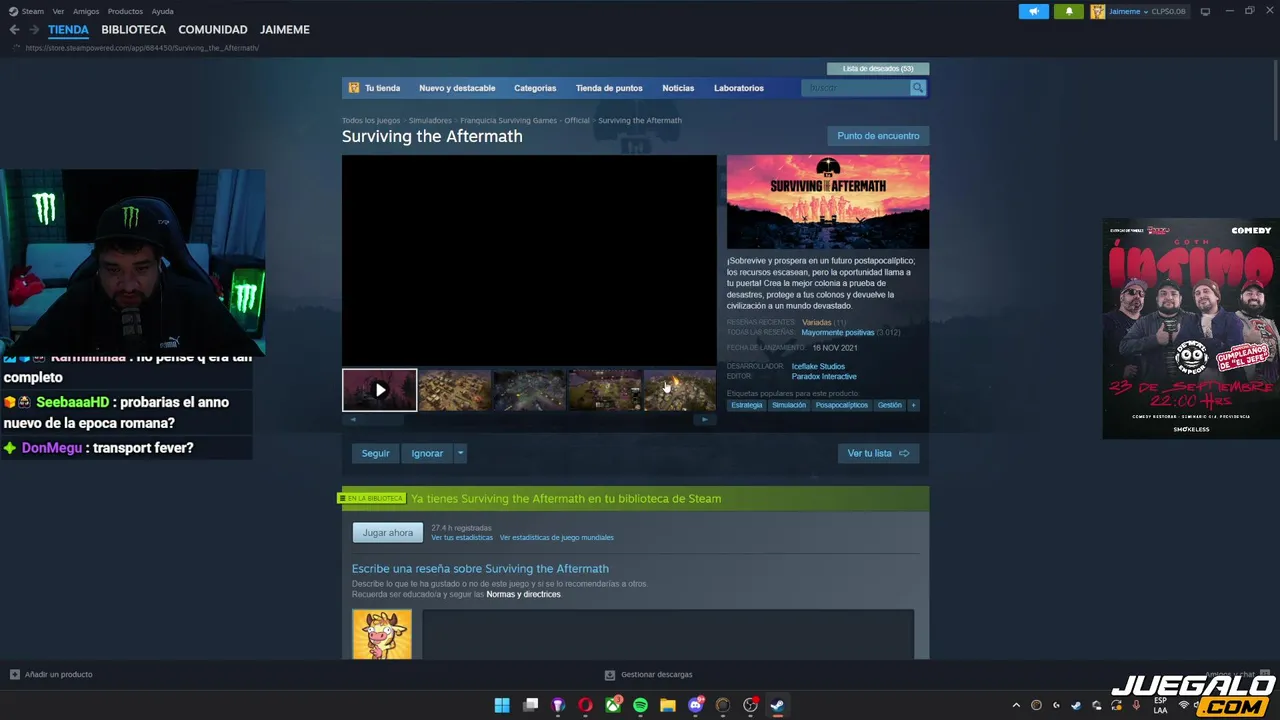Open the green notifications bell
The height and width of the screenshot is (720, 1280).
pos(1068,11)
